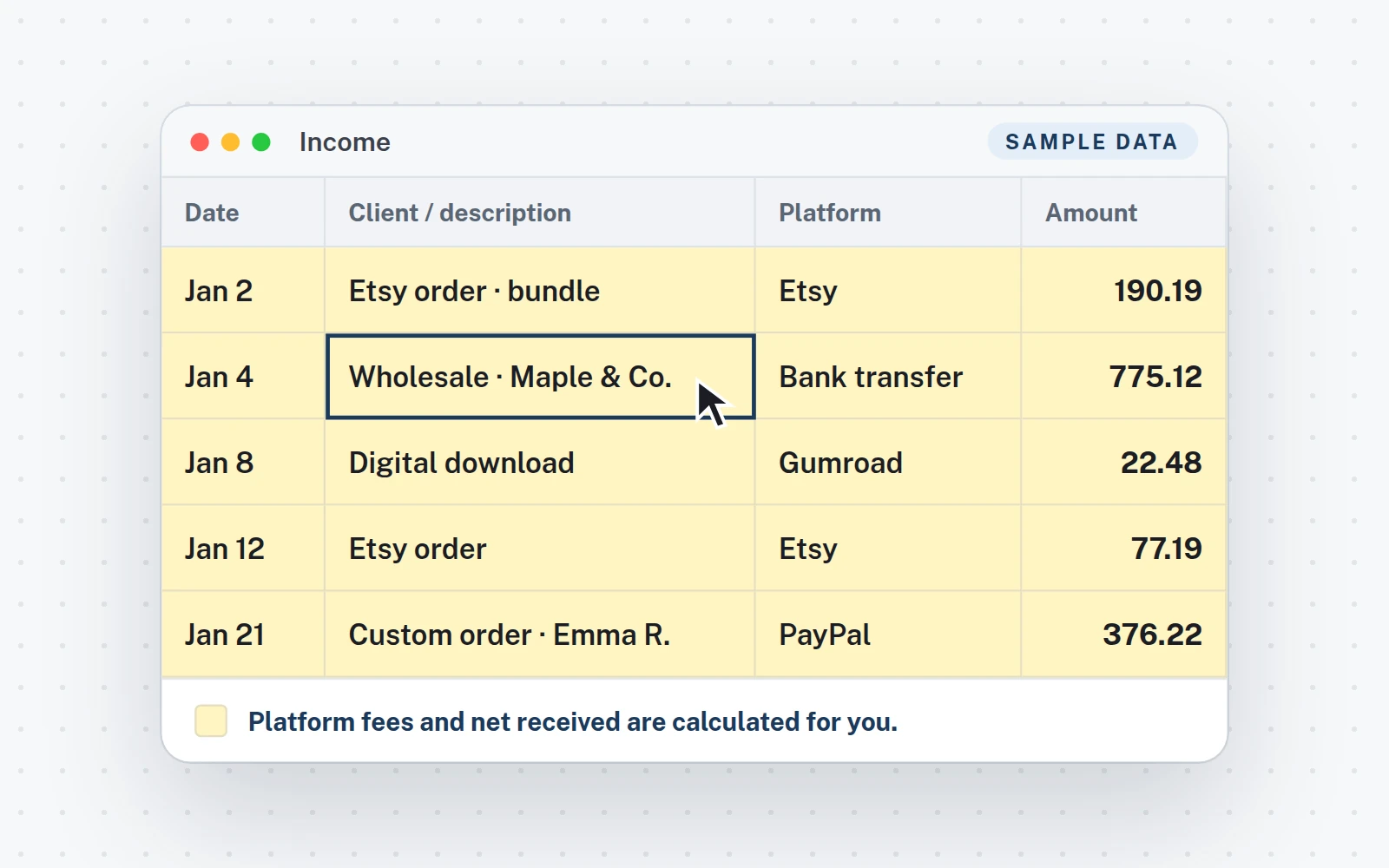Click the plain 'Etsy order' cell for Jan 12
The width and height of the screenshot is (1389, 868).
(x=540, y=549)
